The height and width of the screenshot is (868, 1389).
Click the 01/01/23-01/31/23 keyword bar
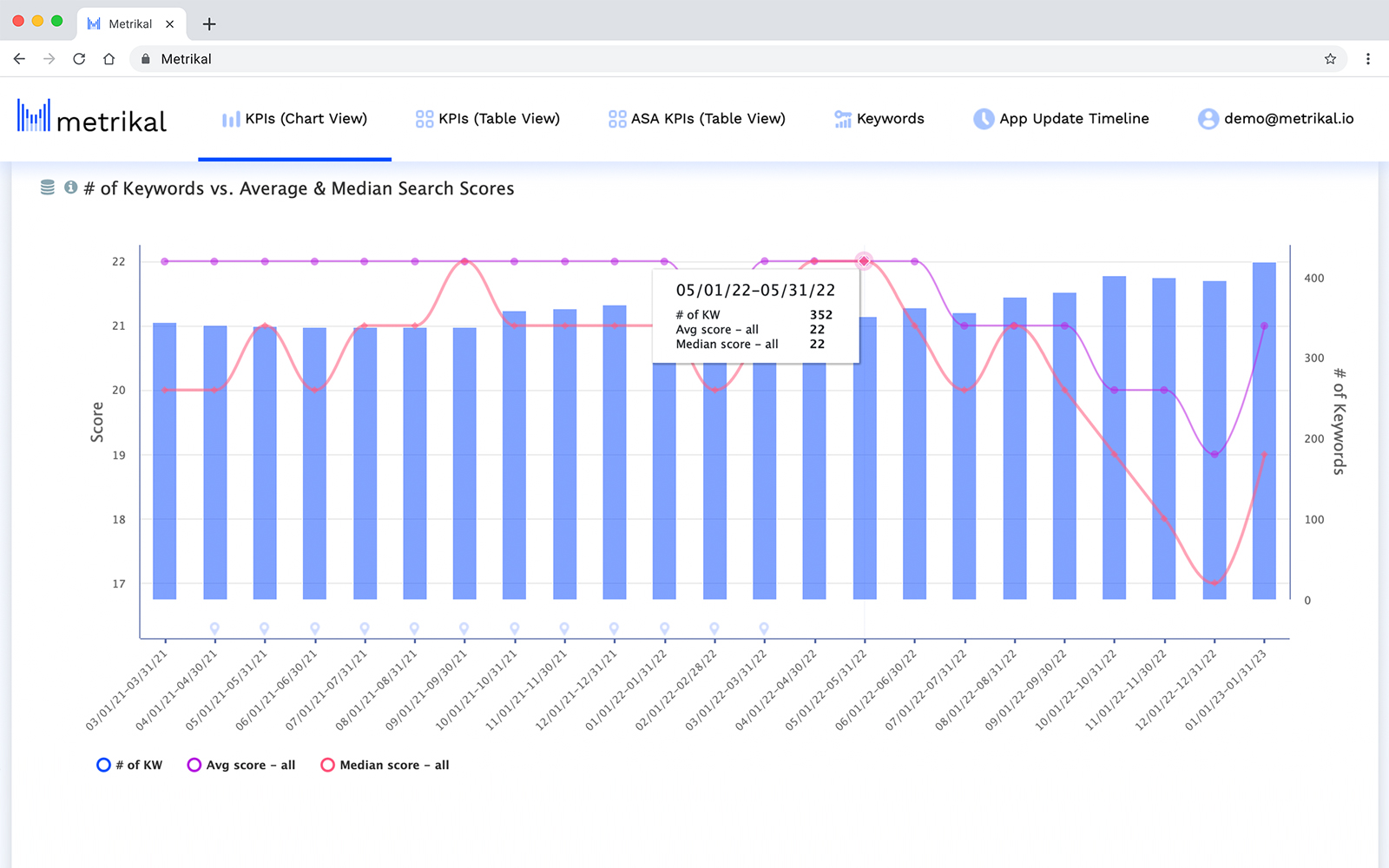1264,431
